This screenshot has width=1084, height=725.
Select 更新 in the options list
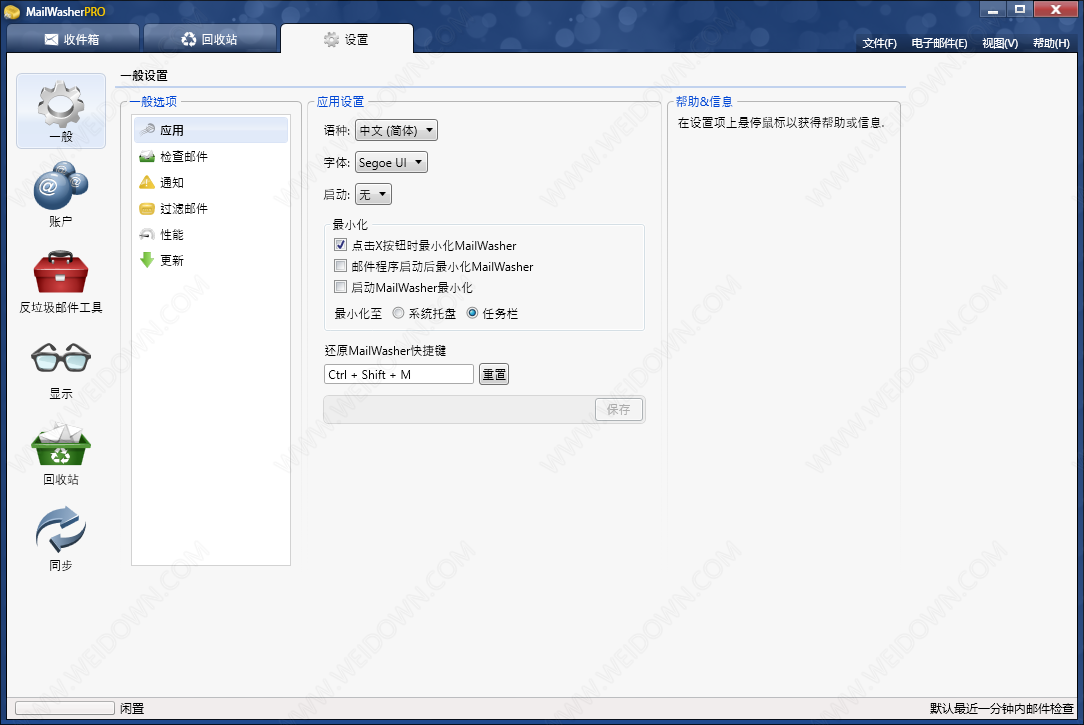[211, 260]
